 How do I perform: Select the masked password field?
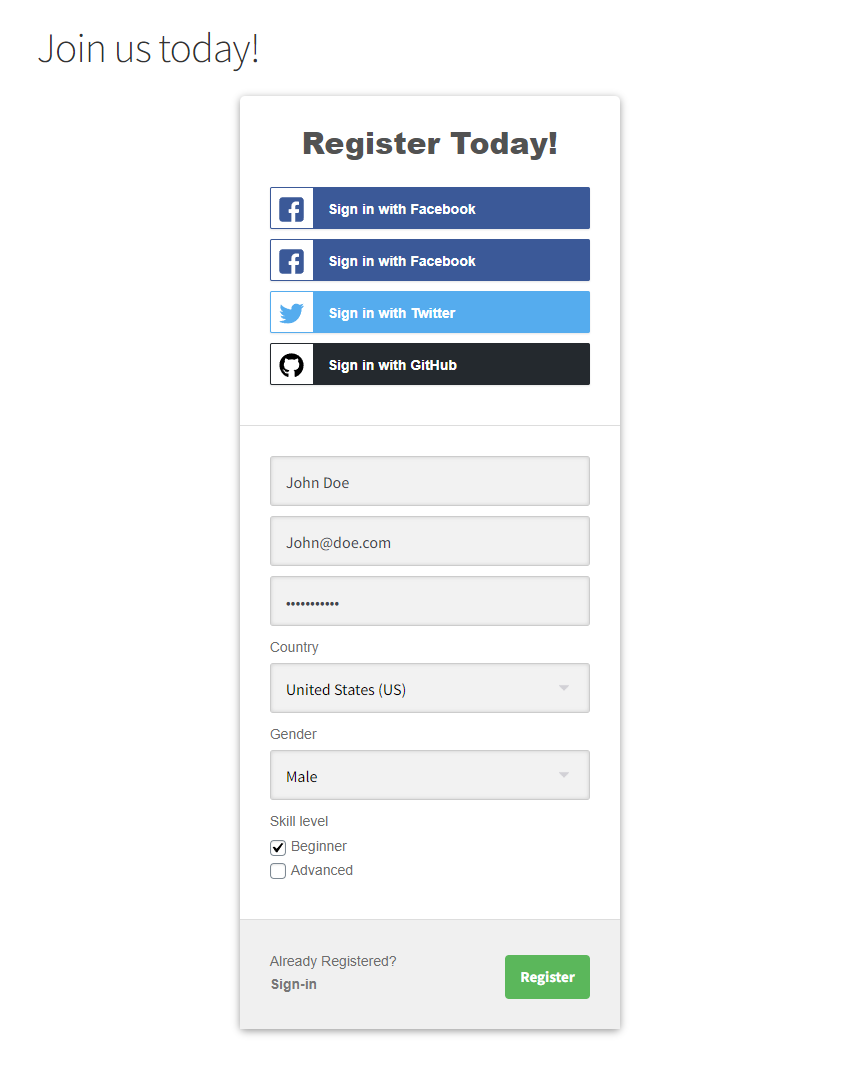click(x=430, y=602)
